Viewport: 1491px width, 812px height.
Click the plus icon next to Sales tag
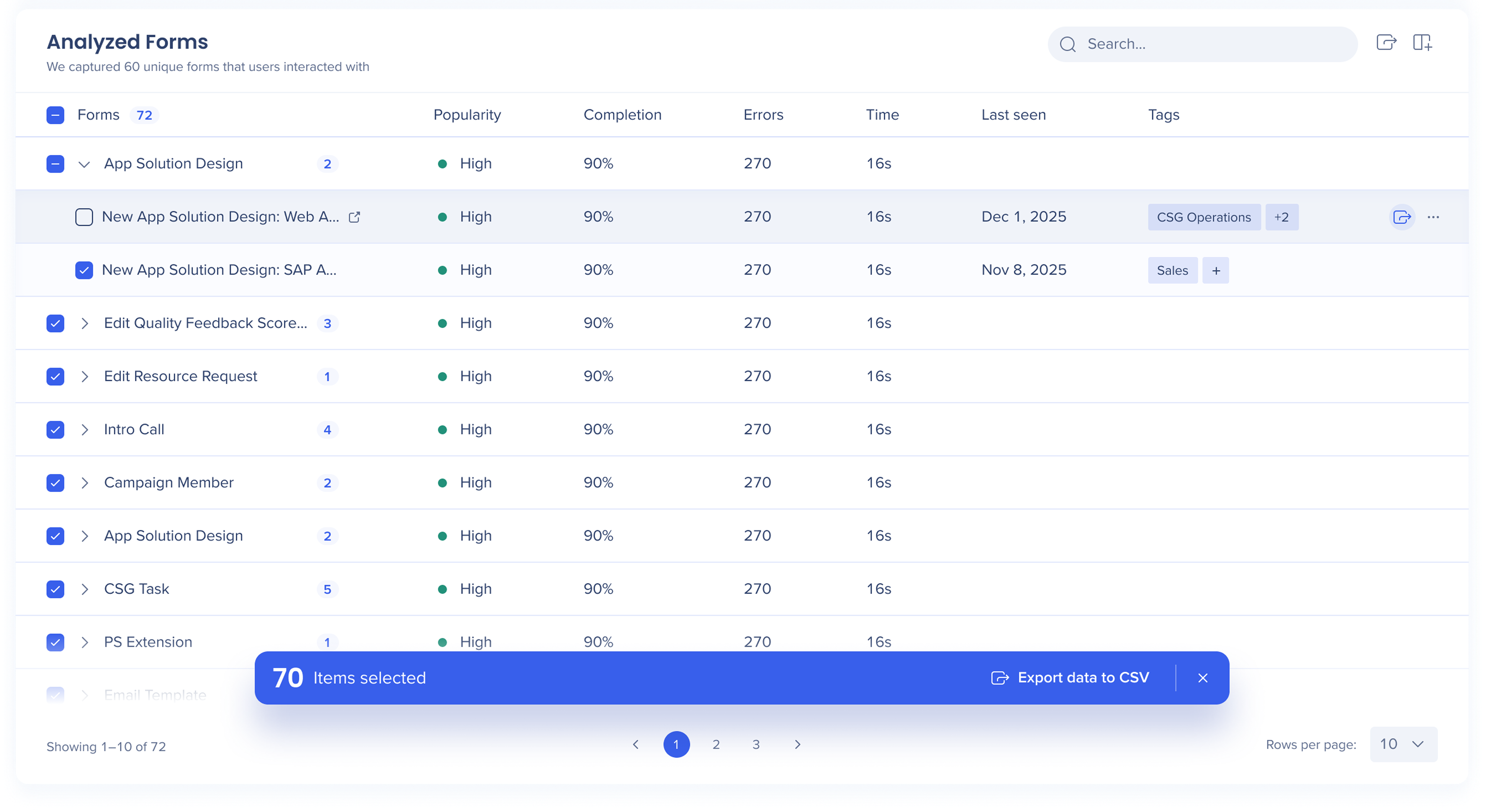click(1215, 270)
